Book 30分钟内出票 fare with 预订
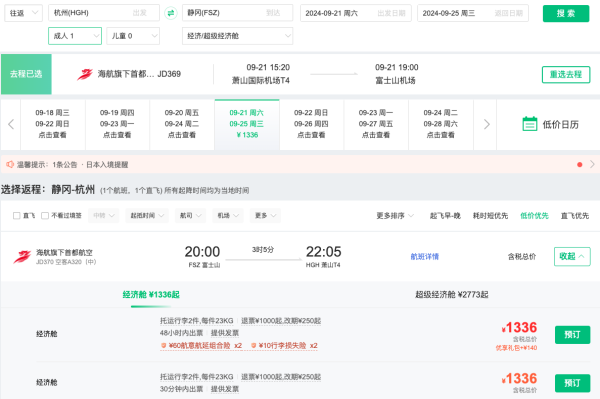600x399 pixels. coord(572,383)
